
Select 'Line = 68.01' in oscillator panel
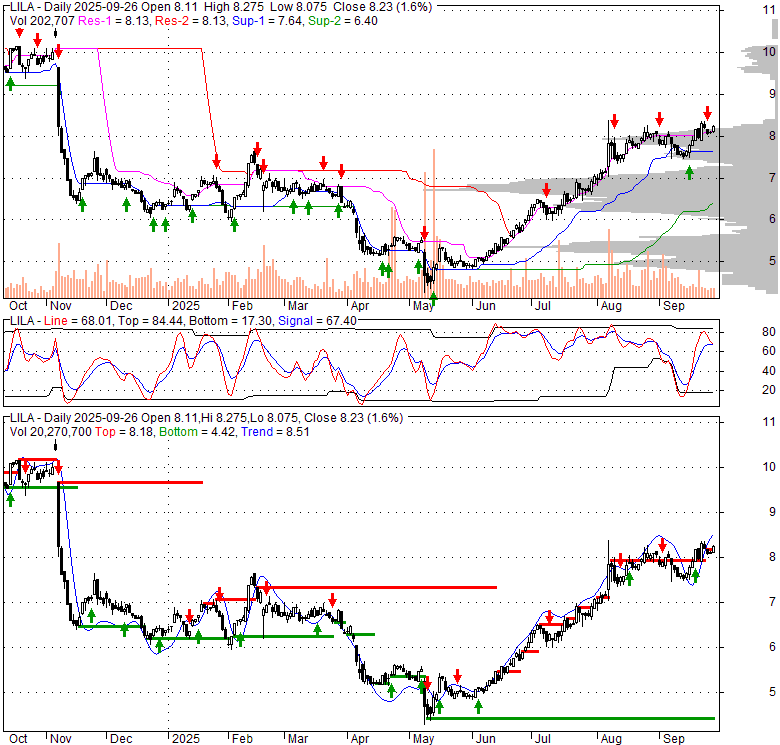[78, 321]
